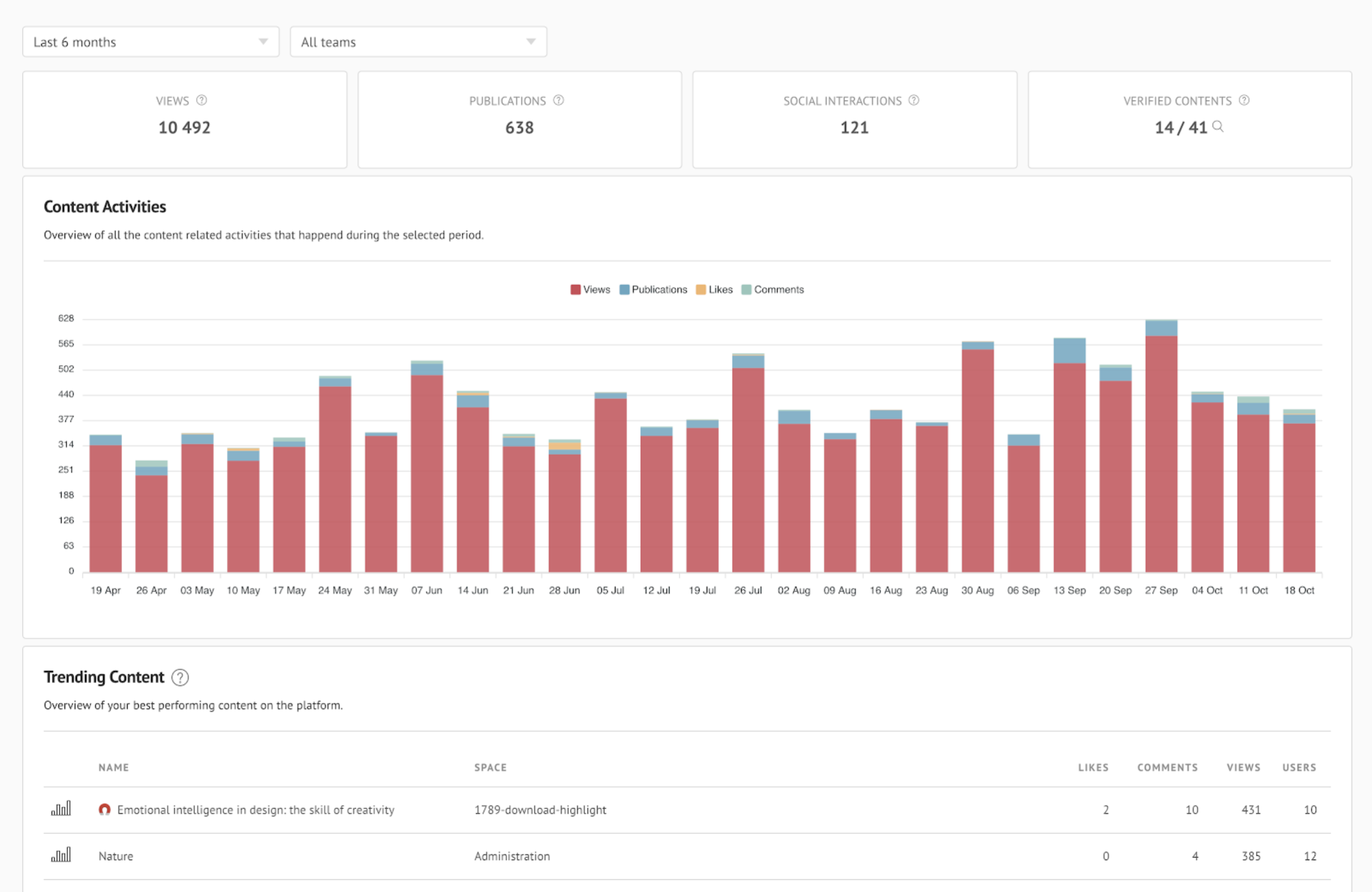
Task: Hide the Likes series via the legend
Action: [x=714, y=290]
